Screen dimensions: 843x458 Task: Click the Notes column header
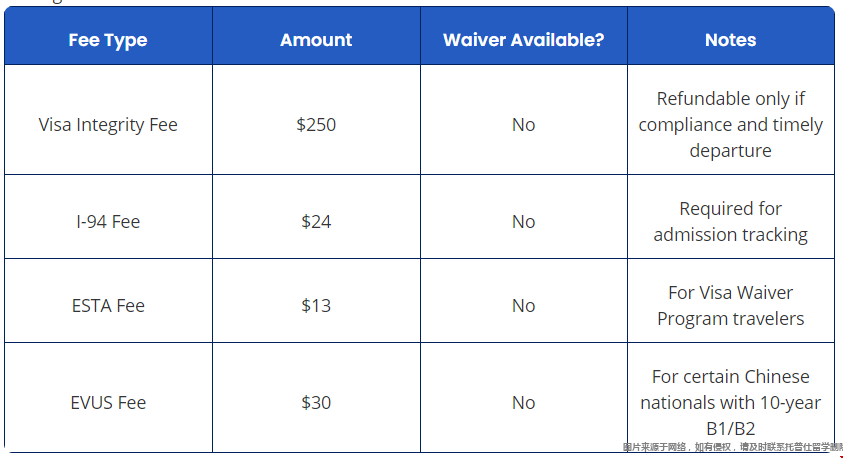pyautogui.click(x=730, y=40)
